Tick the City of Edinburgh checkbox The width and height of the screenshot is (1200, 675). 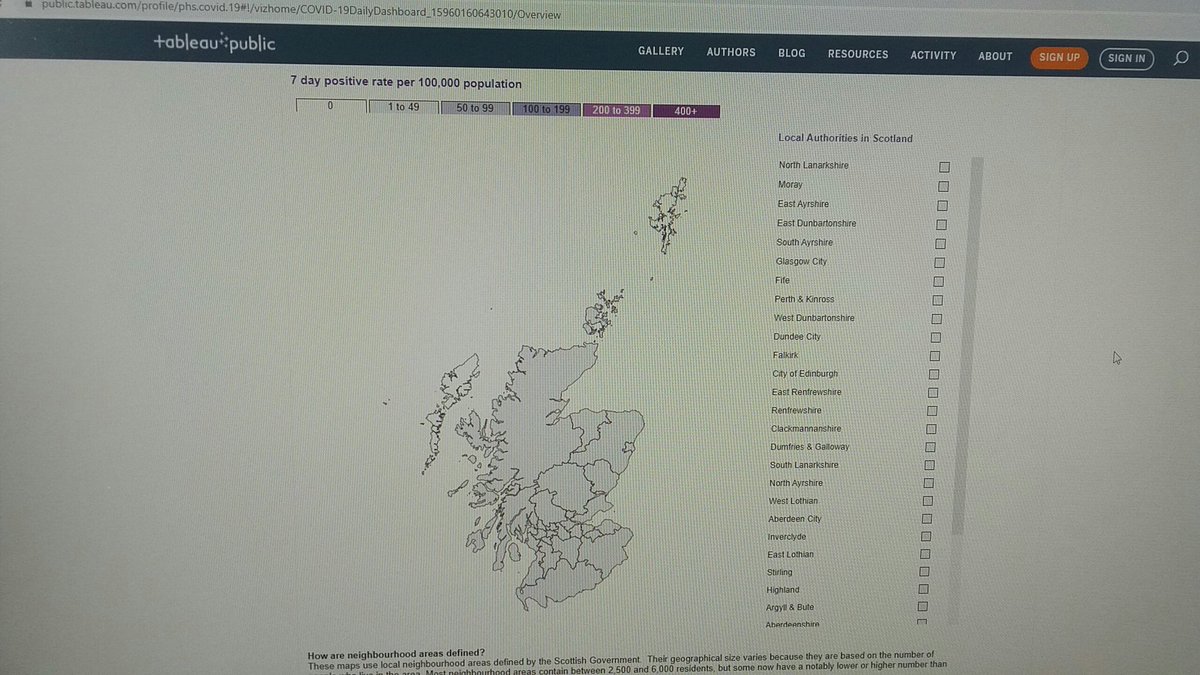click(933, 374)
